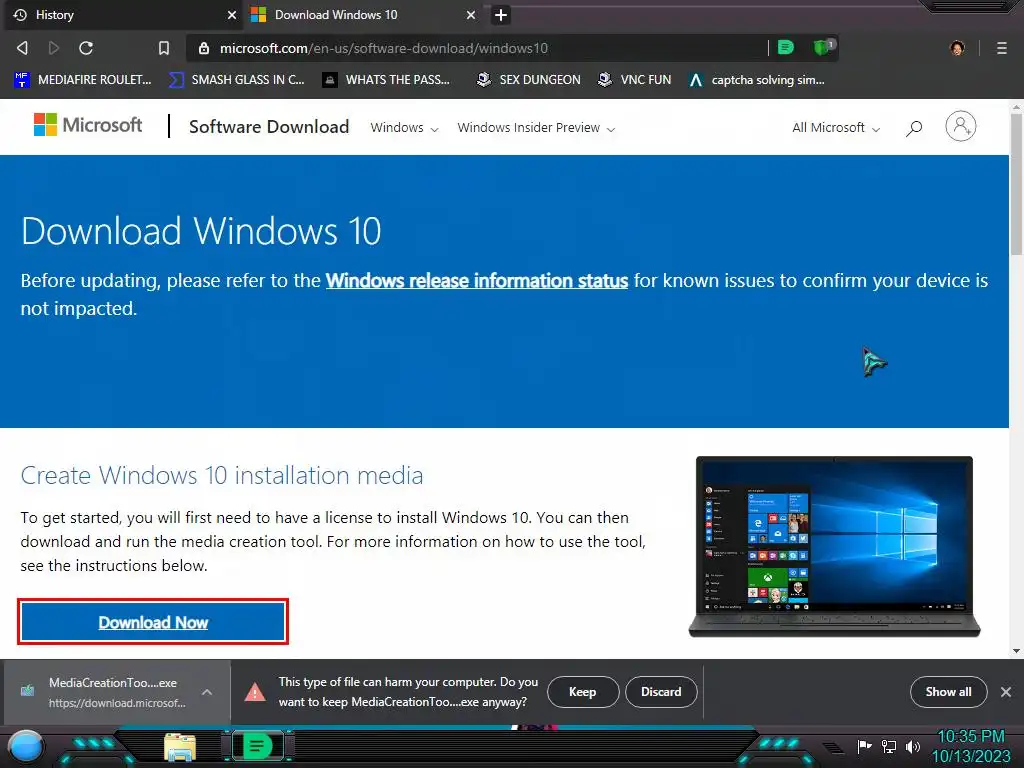Open the green shield extension with badge

(x=824, y=47)
